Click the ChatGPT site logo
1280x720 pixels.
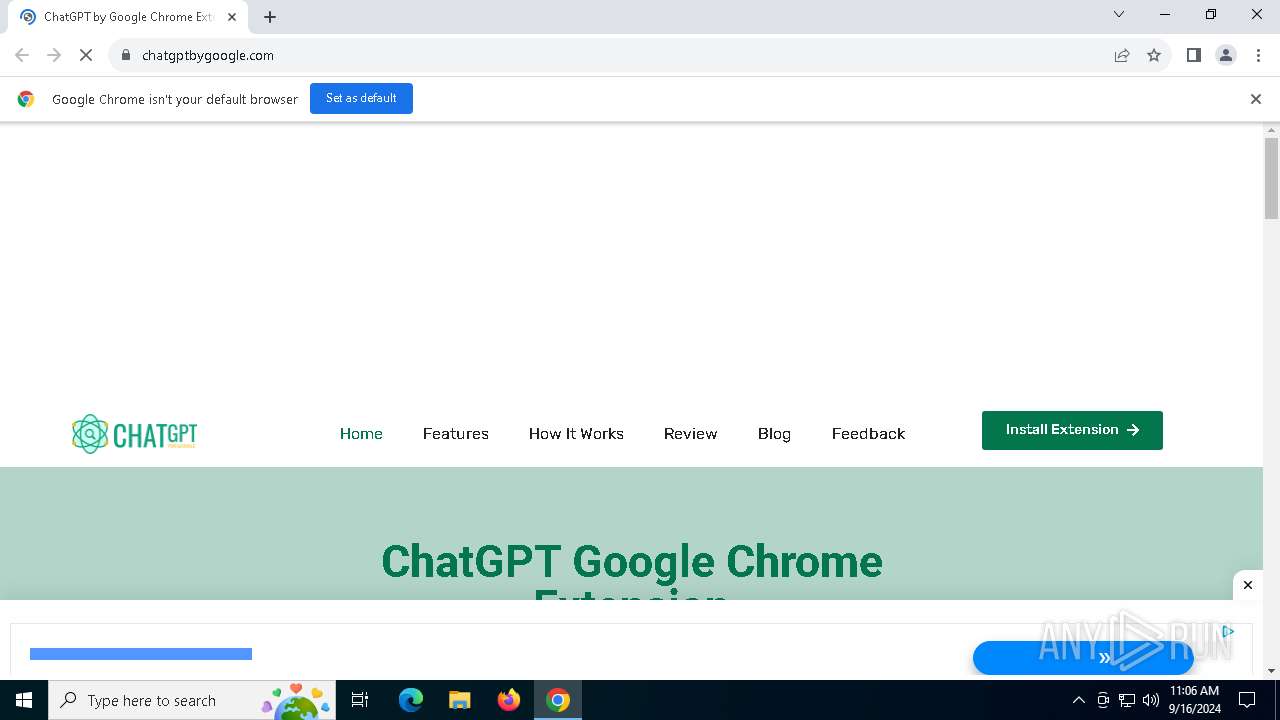click(134, 434)
